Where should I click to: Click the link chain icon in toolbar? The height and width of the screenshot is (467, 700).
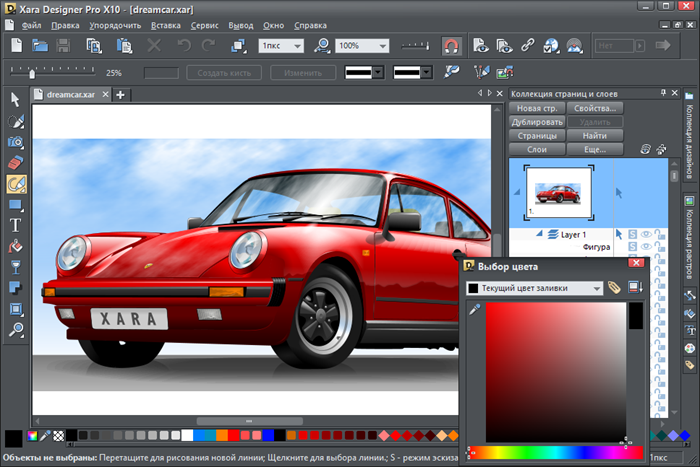[528, 45]
